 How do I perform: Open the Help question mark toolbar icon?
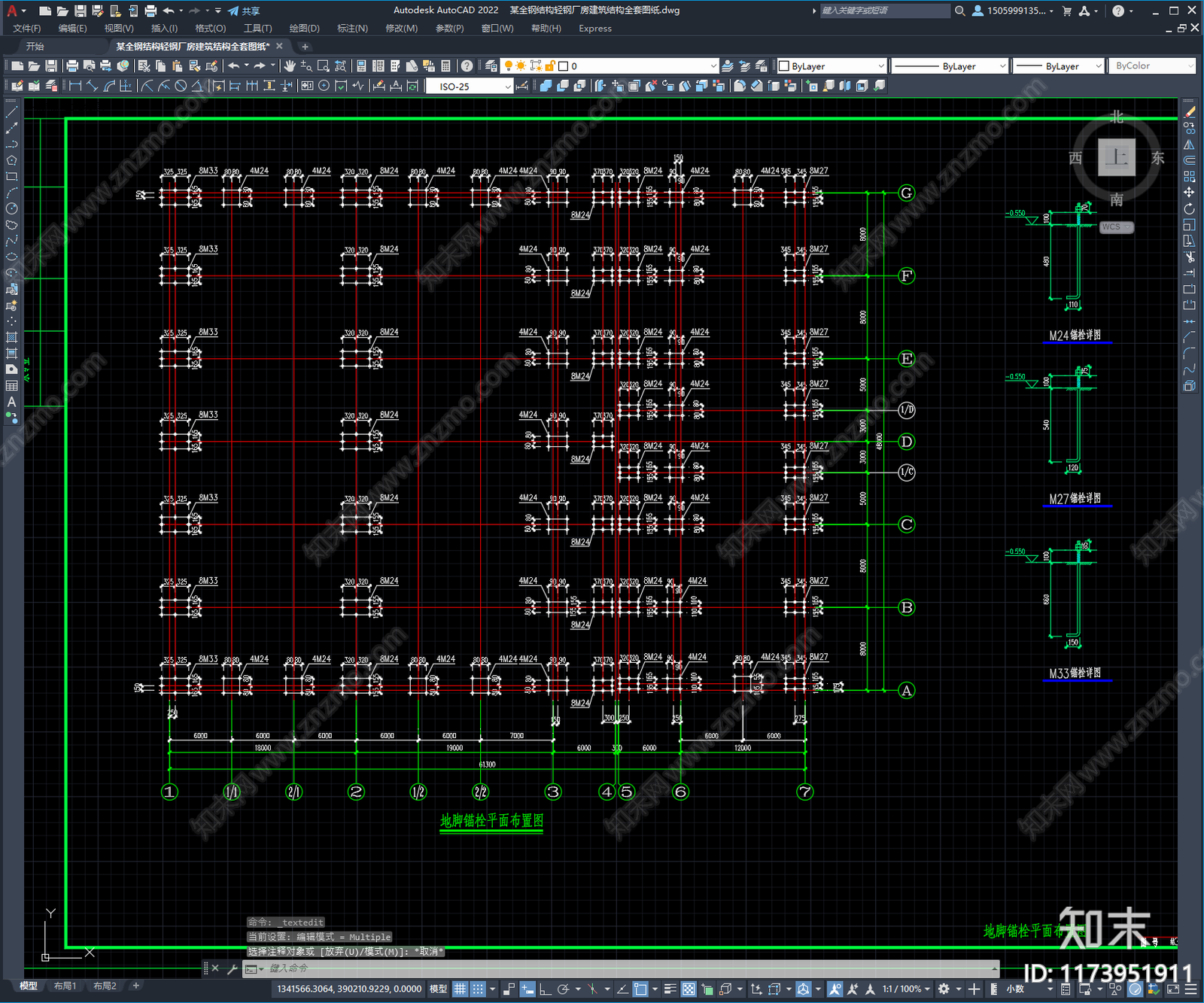pyautogui.click(x=467, y=66)
